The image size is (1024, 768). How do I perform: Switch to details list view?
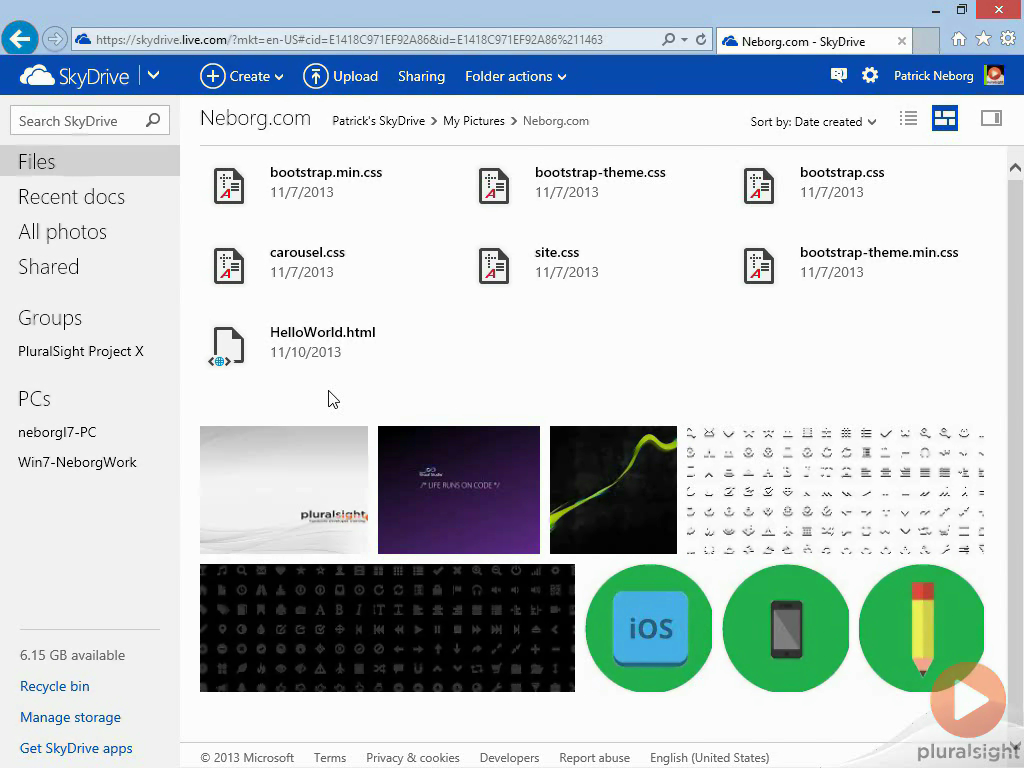(x=908, y=118)
